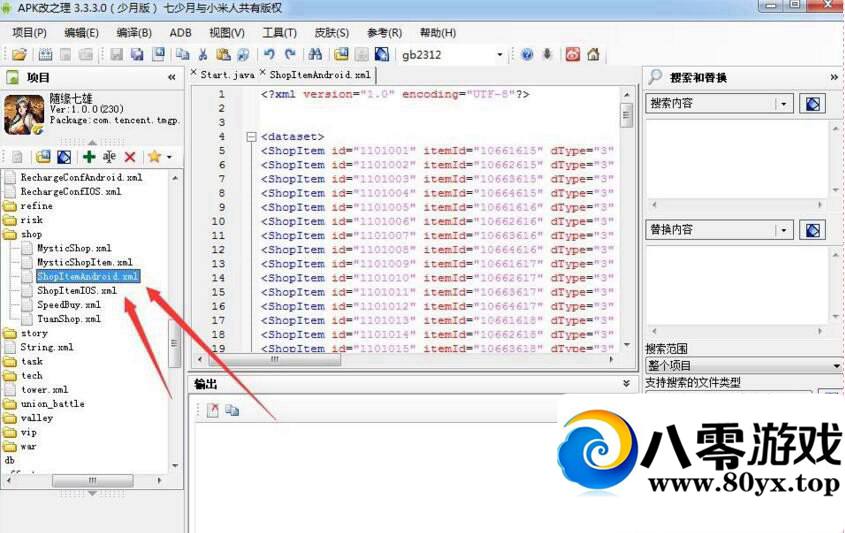The image size is (845, 533).
Task: Select the vip folder in the tree
Action: [28, 432]
